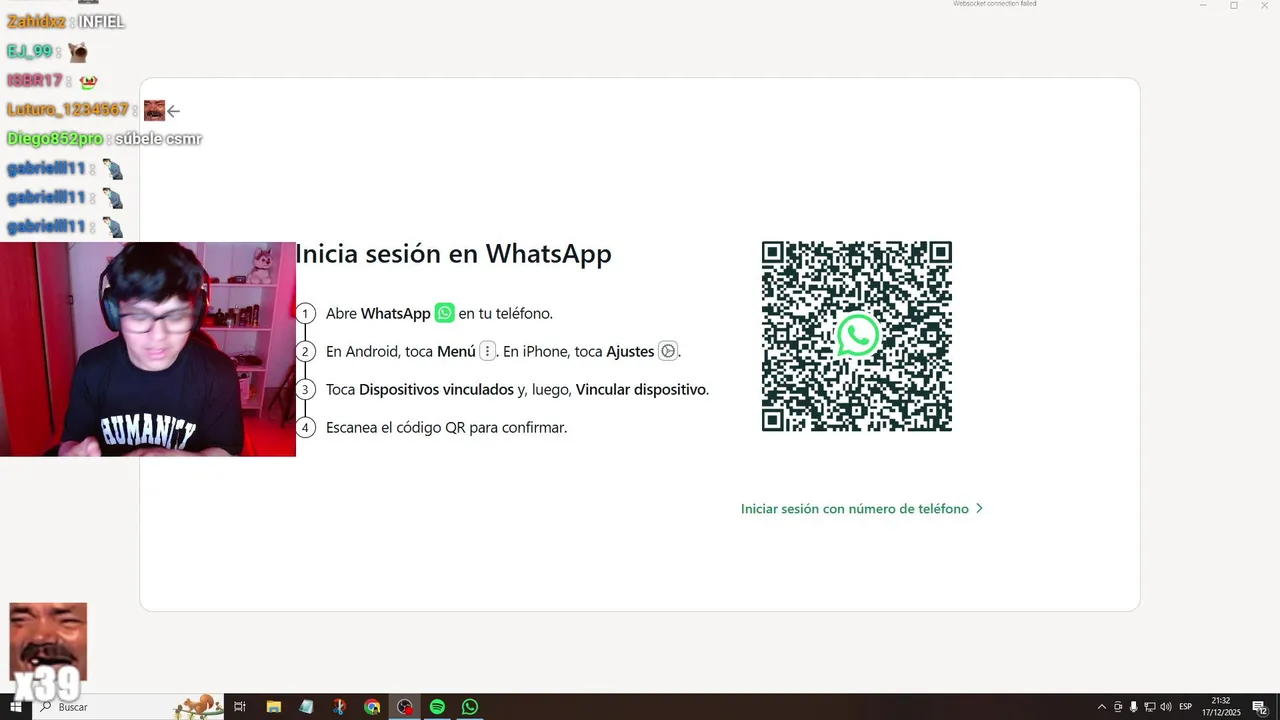Screen dimensions: 1280x720
Task: Maximize the WhatsApp window
Action: (x=1233, y=5)
